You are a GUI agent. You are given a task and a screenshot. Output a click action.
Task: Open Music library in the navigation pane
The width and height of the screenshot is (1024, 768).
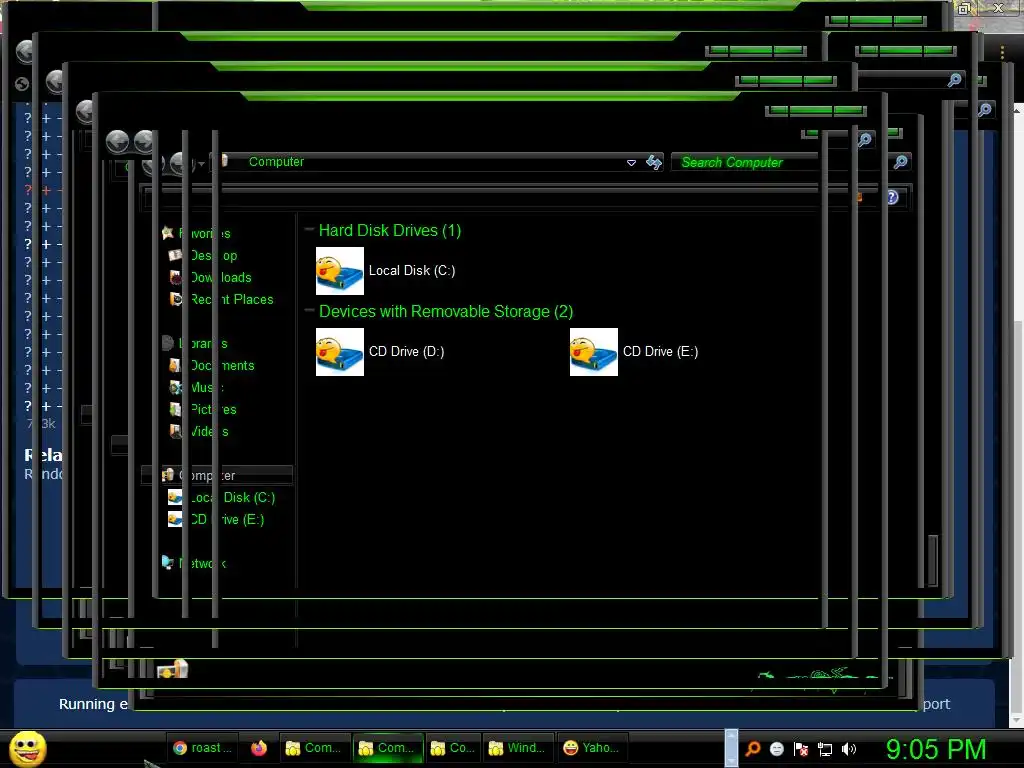tap(197, 387)
